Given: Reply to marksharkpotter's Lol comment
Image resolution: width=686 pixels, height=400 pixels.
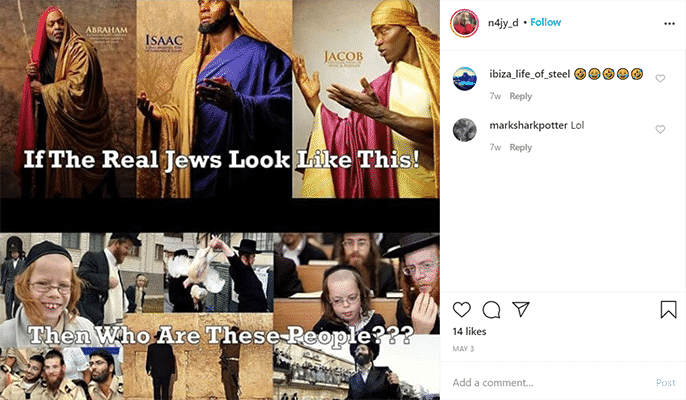Looking at the screenshot, I should pos(521,147).
